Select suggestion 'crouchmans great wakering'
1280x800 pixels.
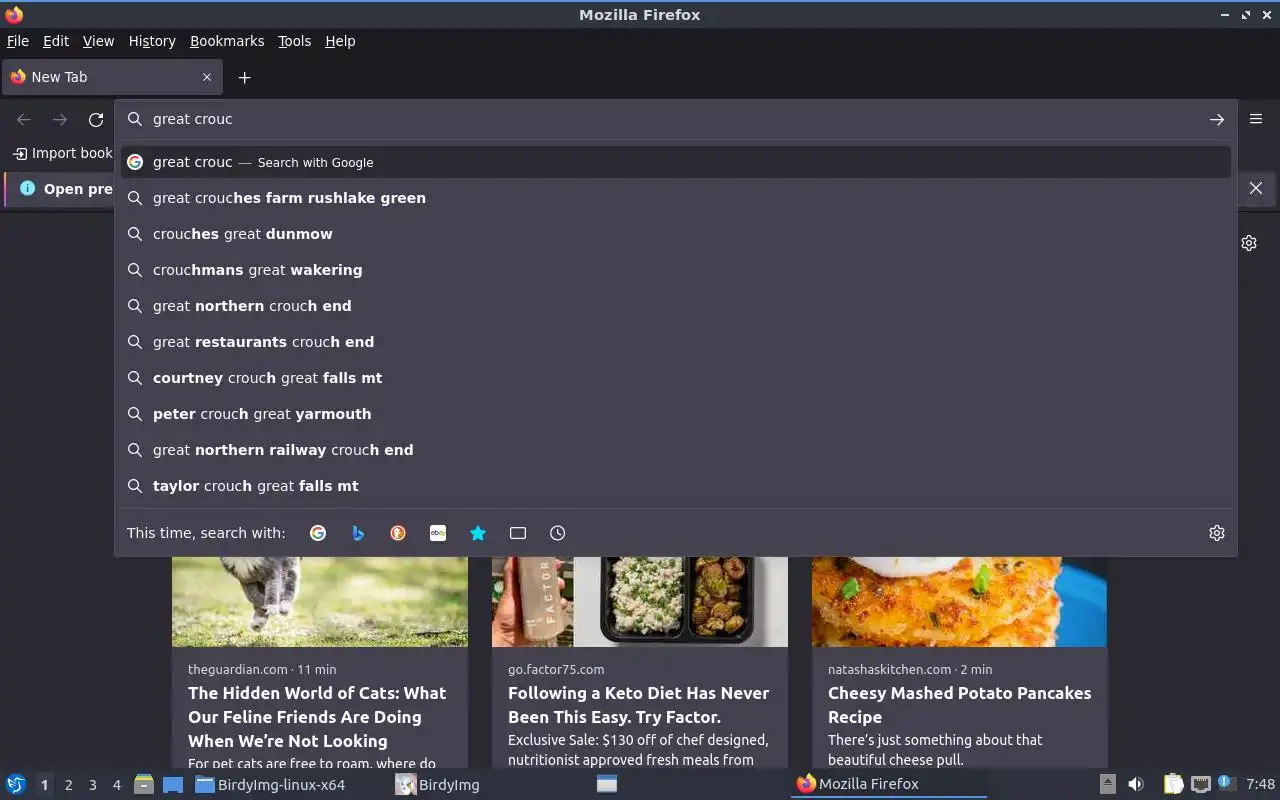click(675, 270)
